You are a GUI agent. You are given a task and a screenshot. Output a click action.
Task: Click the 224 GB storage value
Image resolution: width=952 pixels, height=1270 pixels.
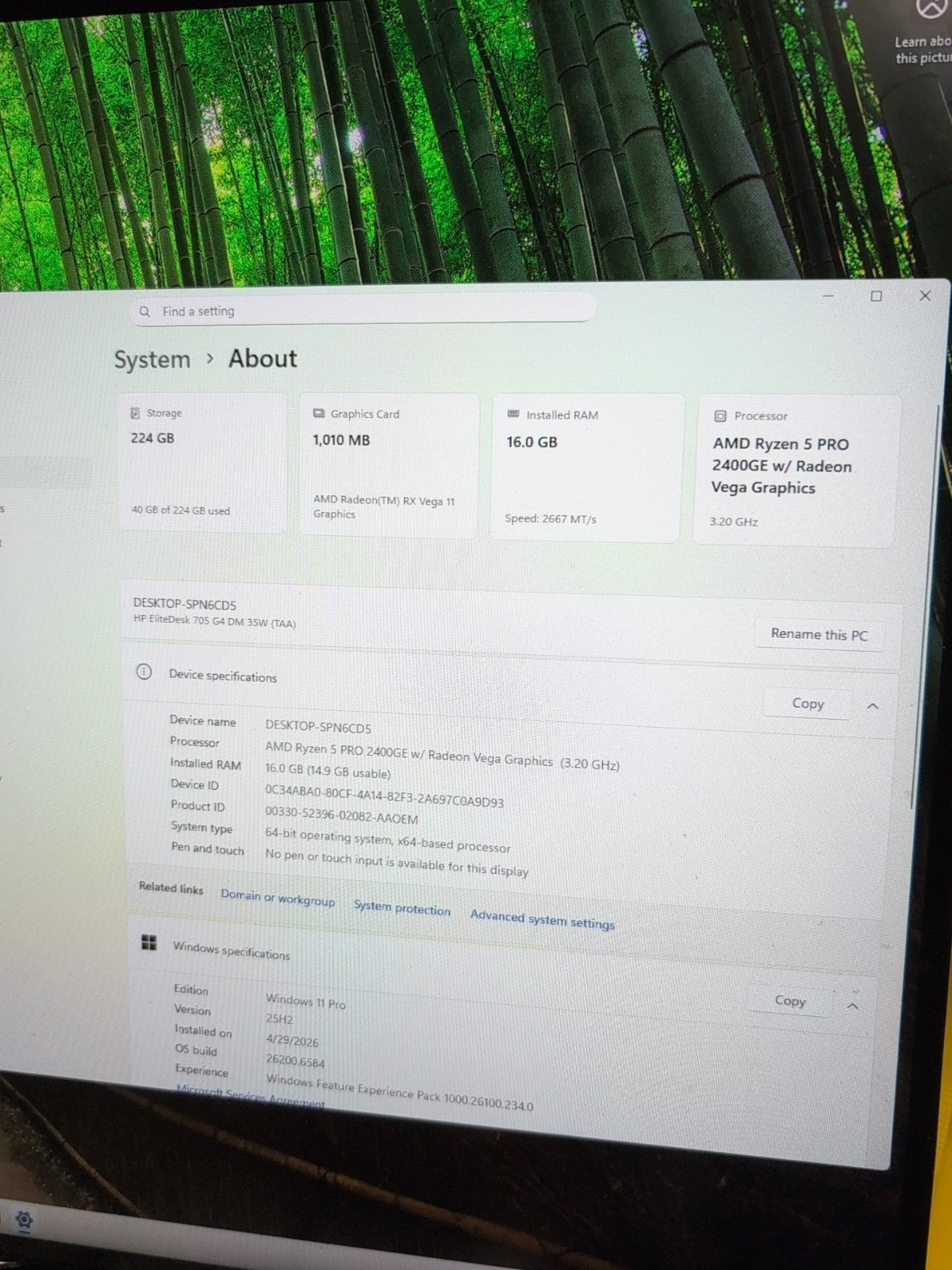(152, 438)
